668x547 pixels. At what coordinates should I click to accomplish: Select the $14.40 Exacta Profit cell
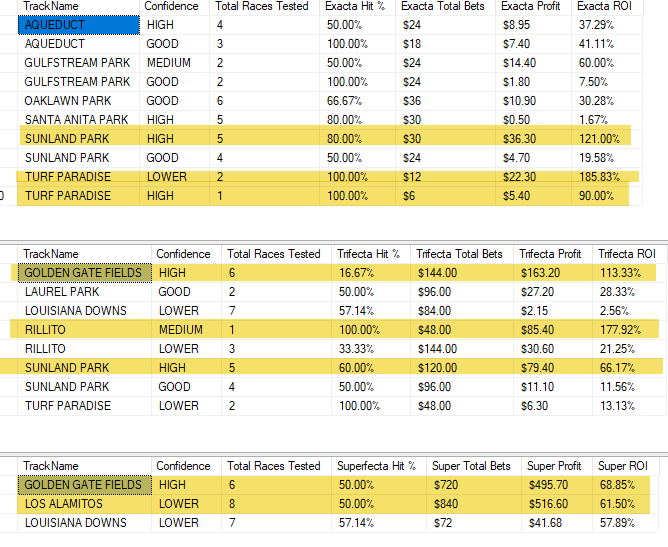click(533, 63)
